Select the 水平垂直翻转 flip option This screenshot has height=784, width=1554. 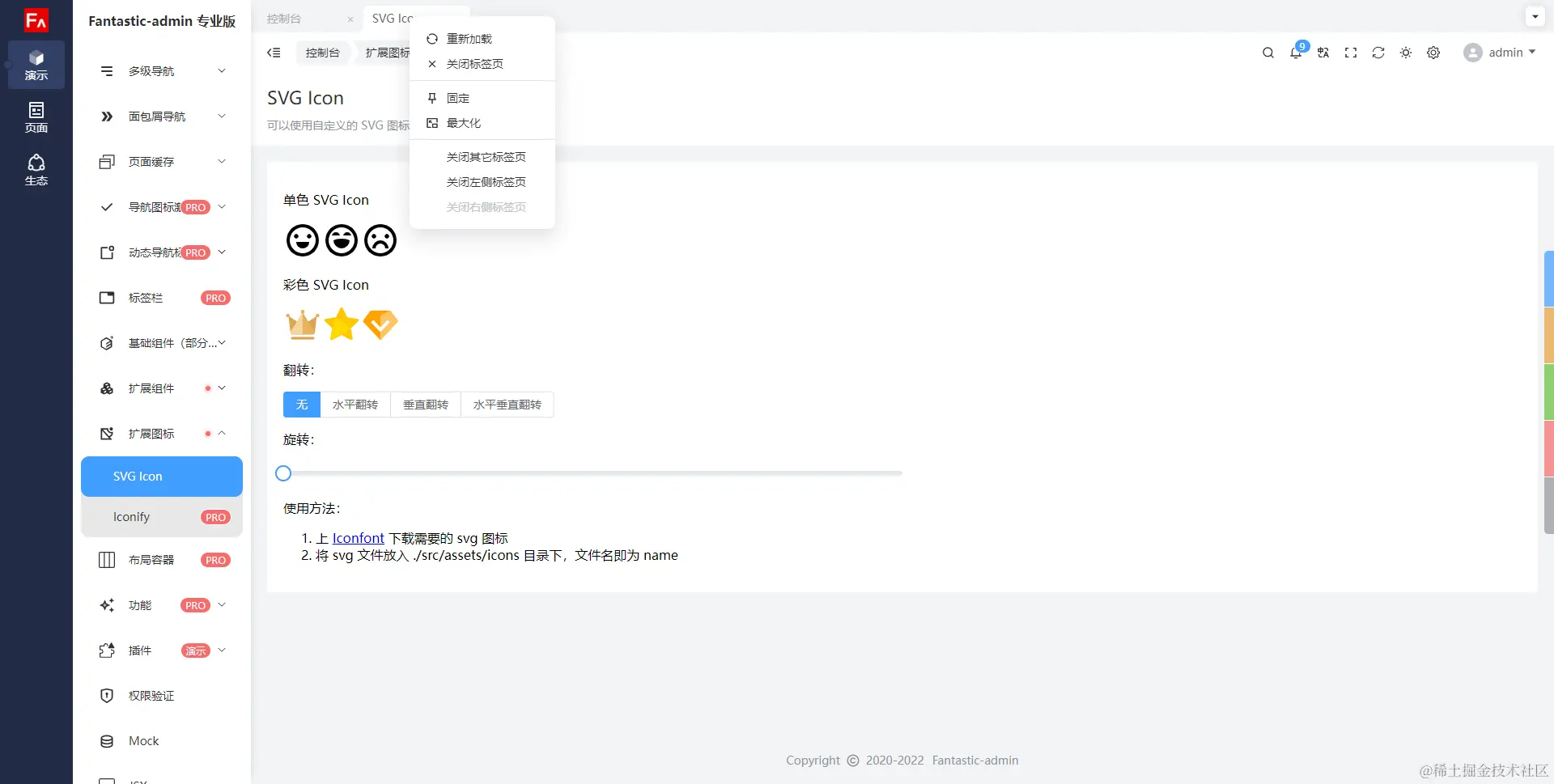(507, 405)
